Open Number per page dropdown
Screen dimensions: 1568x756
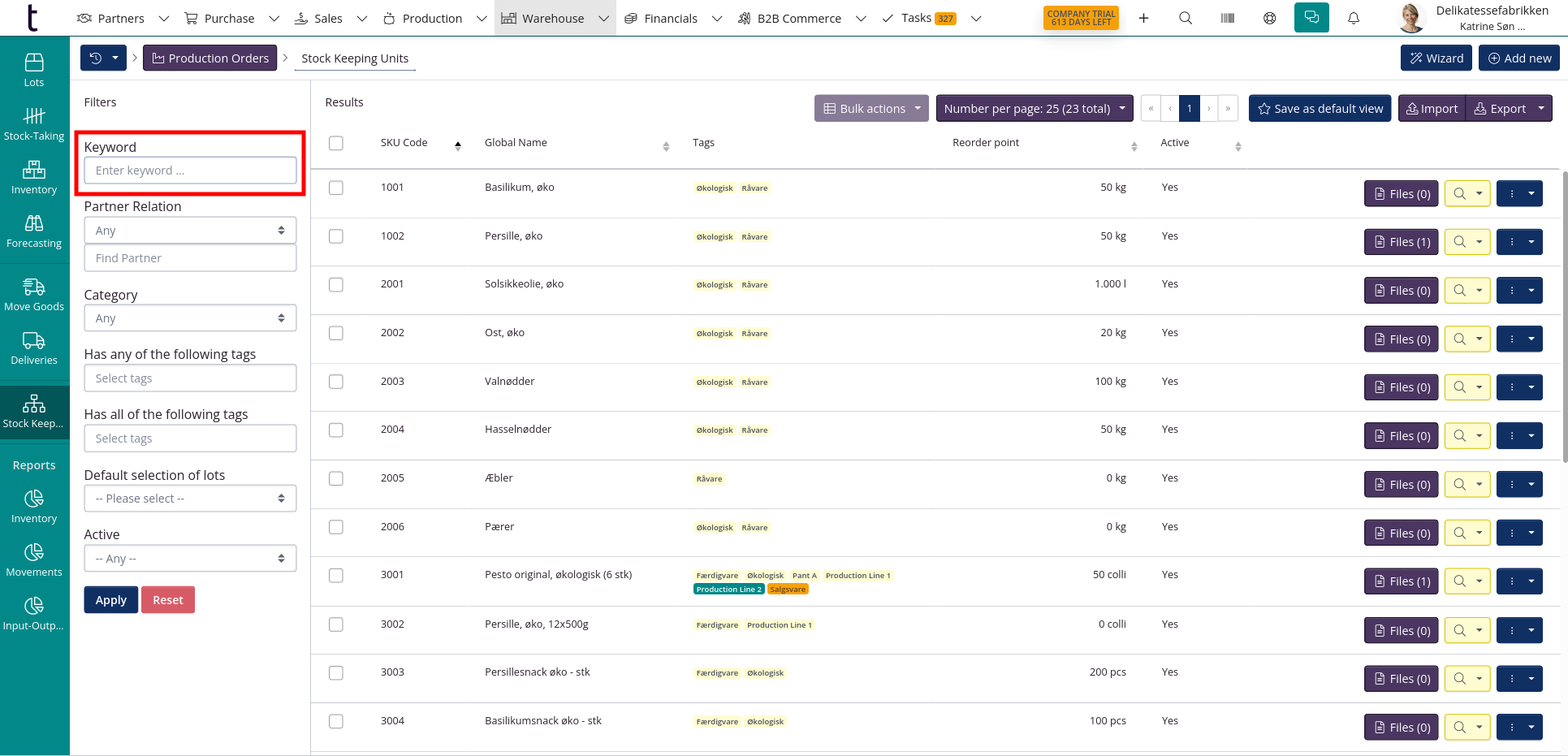pos(1034,109)
